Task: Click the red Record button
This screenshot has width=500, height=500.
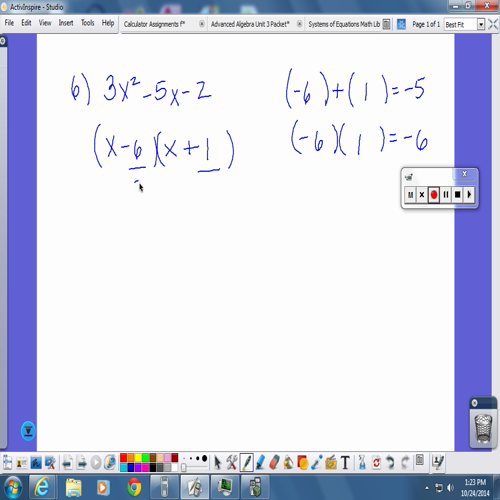Action: tap(434, 194)
